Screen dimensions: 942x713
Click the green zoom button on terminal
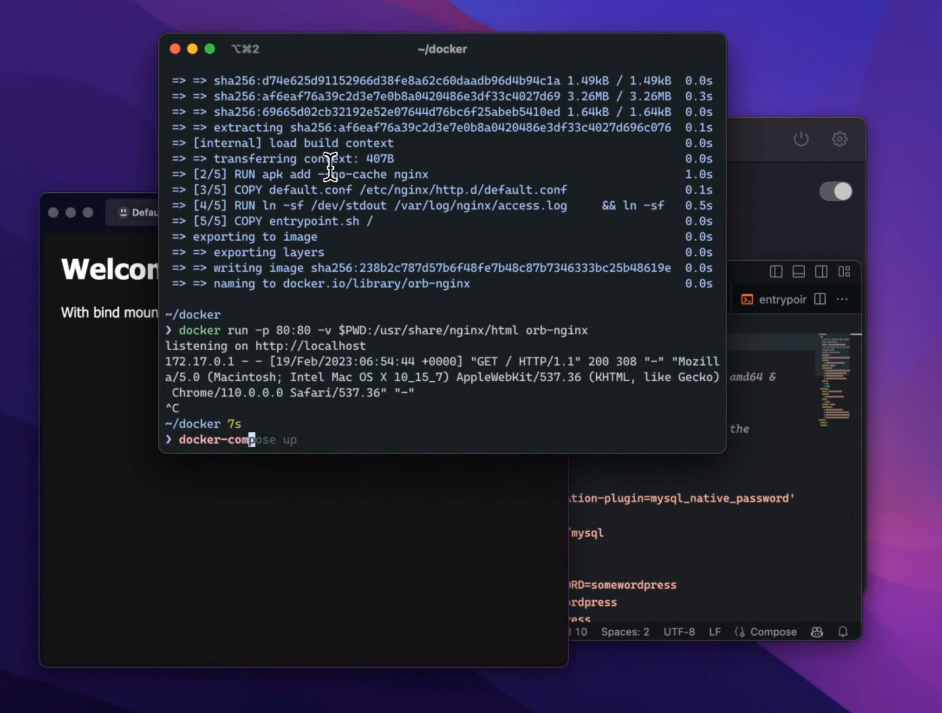[x=210, y=49]
